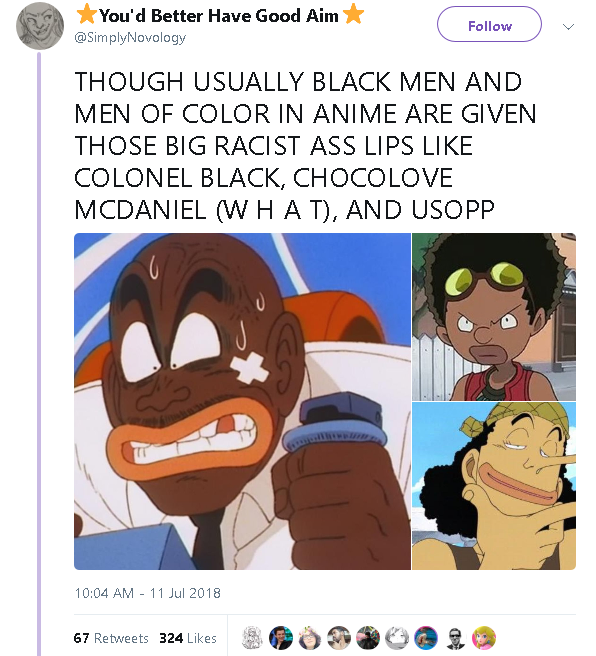Open the smiling man with blue background avatar

coord(280,638)
